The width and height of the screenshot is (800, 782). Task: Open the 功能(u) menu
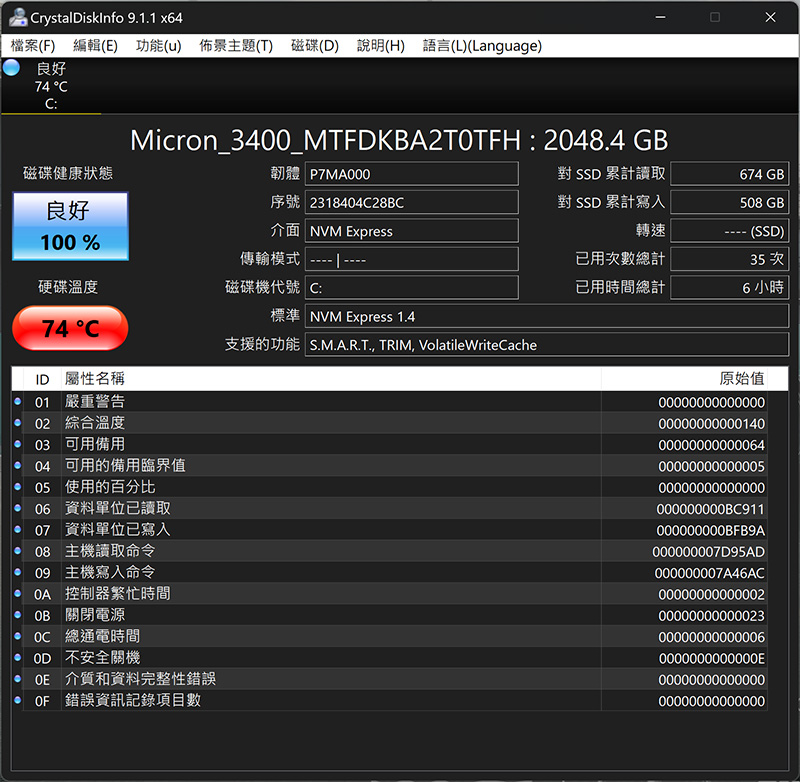pos(159,46)
